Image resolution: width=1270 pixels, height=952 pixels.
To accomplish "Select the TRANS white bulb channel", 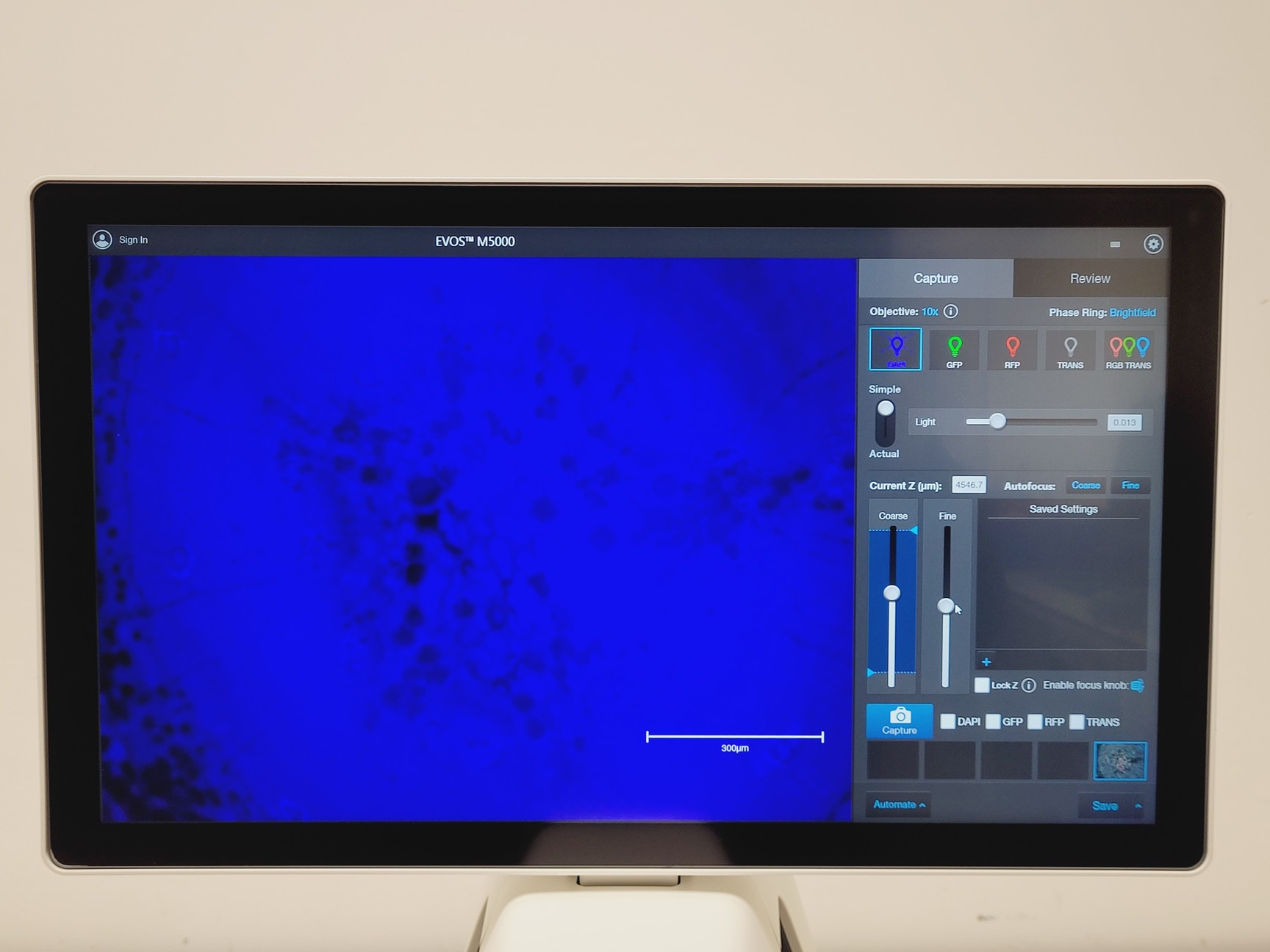I will [1070, 349].
